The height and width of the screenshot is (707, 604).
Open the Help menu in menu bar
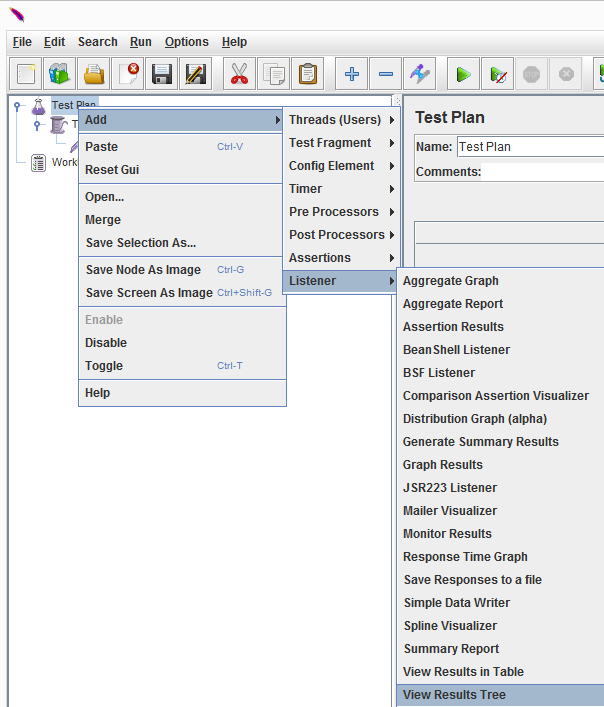[x=234, y=42]
